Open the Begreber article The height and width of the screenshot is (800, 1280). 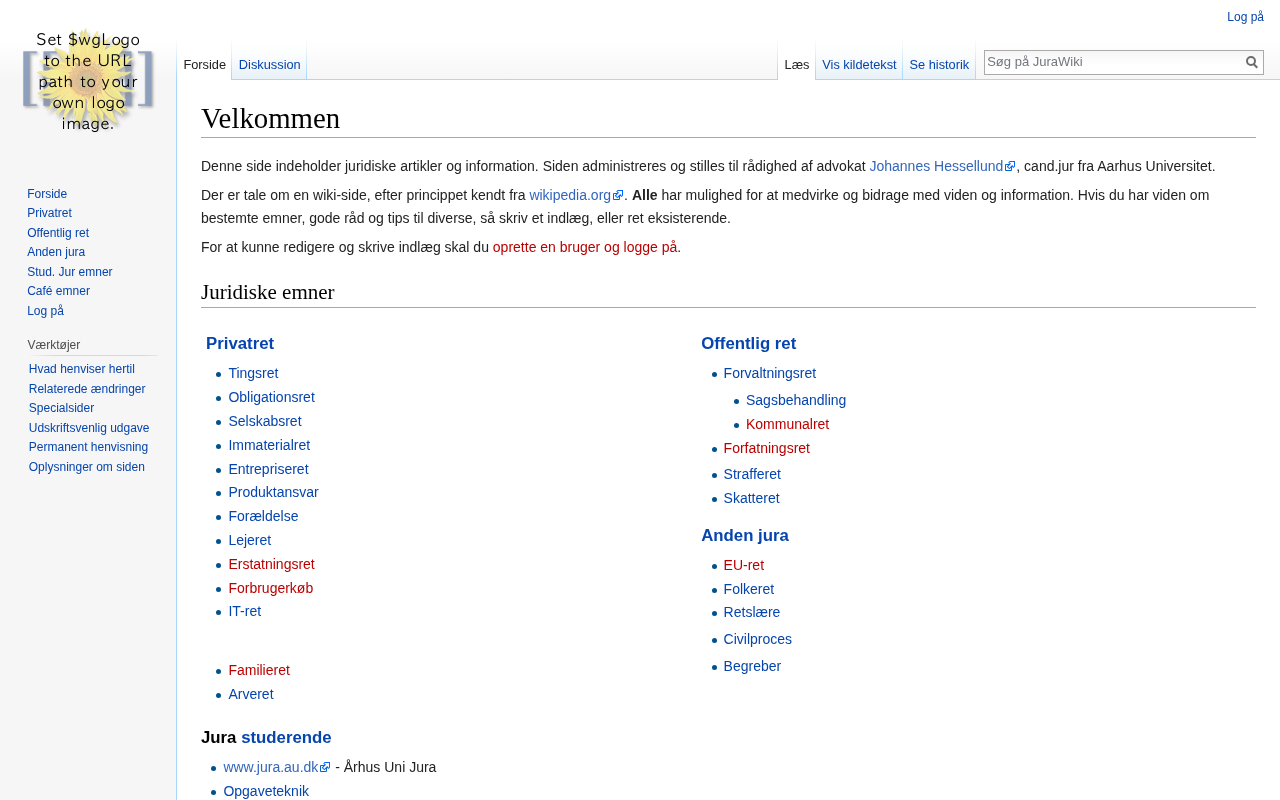pyautogui.click(x=752, y=666)
